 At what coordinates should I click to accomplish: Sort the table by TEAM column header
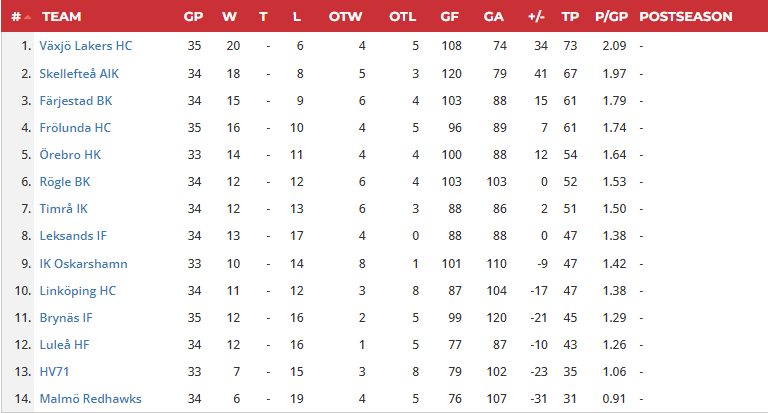click(x=62, y=17)
